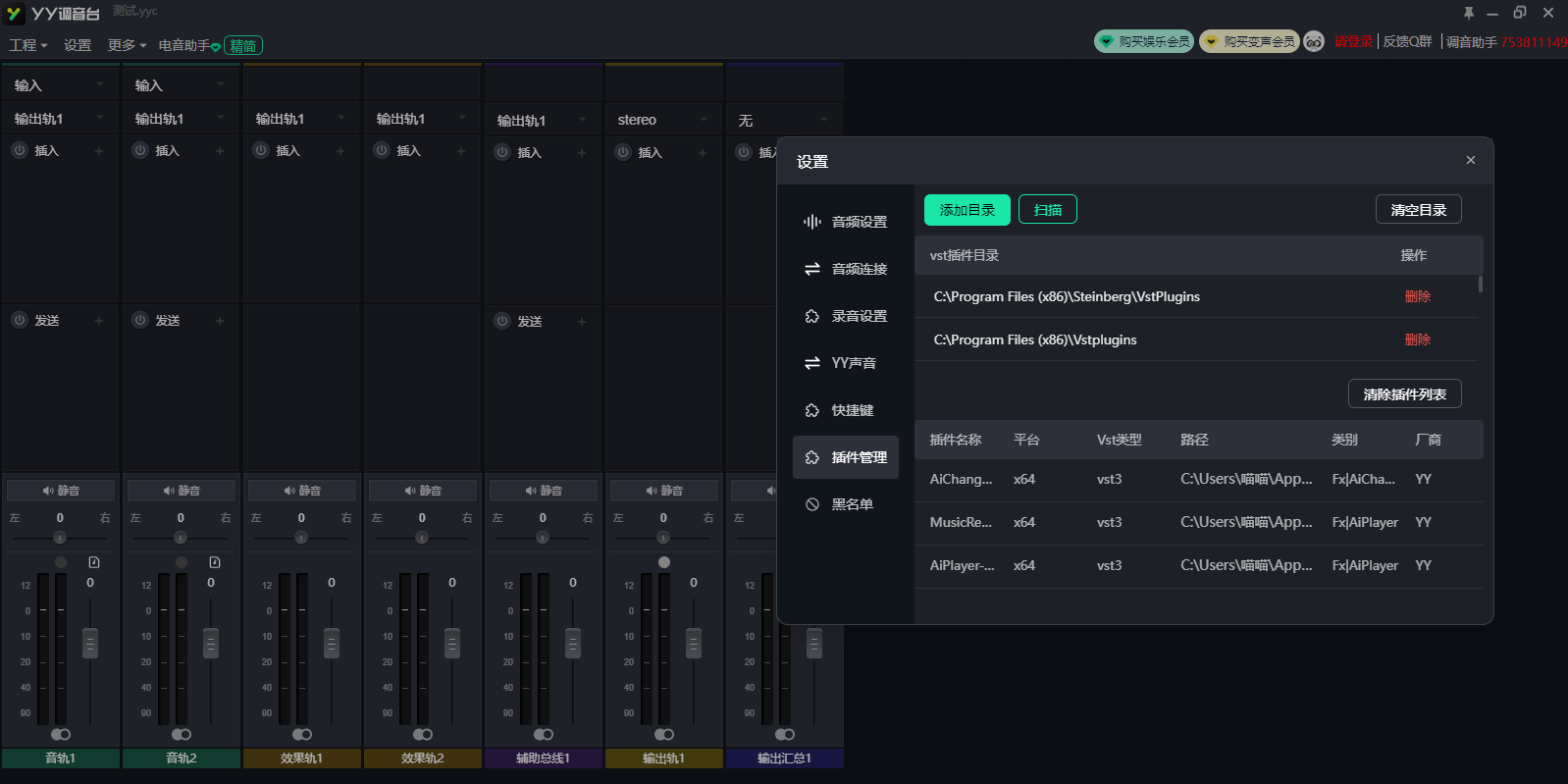Viewport: 1568px width, 784px height.
Task: Click the 添加目录 button
Action: point(967,210)
